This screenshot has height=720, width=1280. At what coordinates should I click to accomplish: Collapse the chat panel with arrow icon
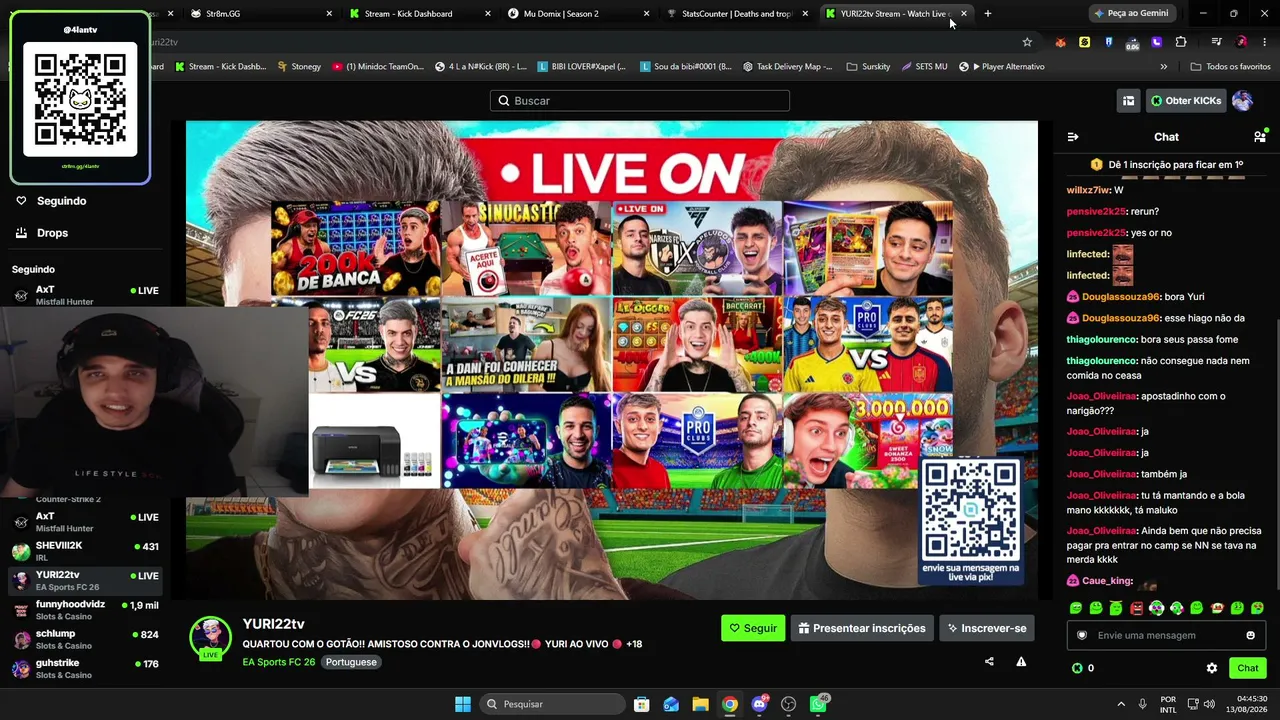[x=1073, y=137]
